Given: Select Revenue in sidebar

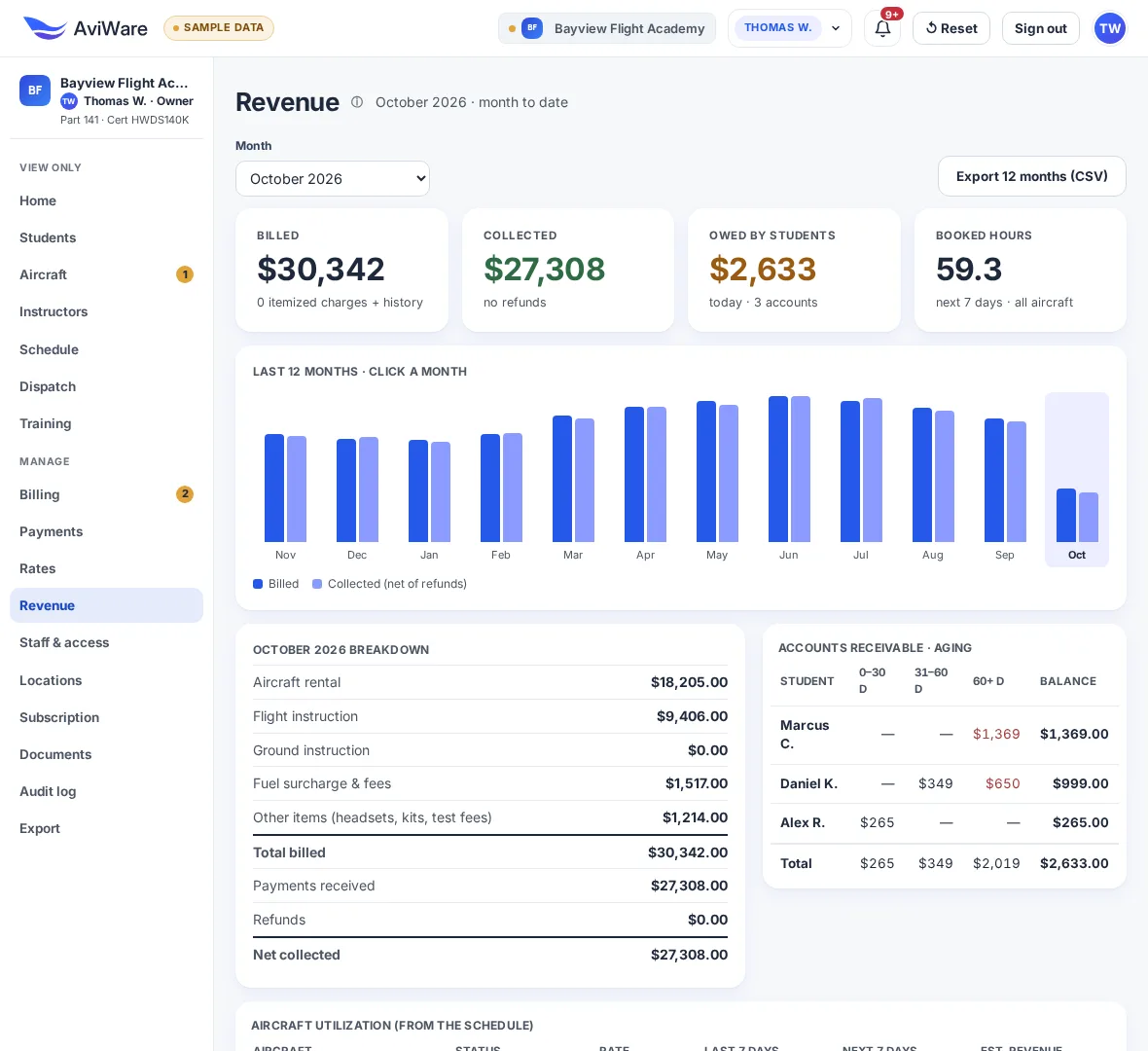Looking at the screenshot, I should point(106,605).
